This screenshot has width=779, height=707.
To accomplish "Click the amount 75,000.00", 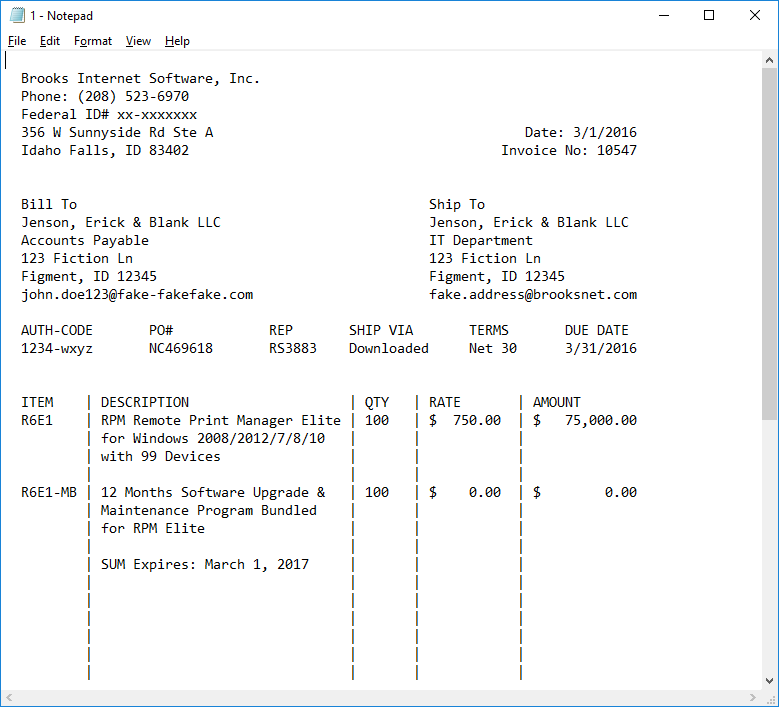I will click(601, 421).
